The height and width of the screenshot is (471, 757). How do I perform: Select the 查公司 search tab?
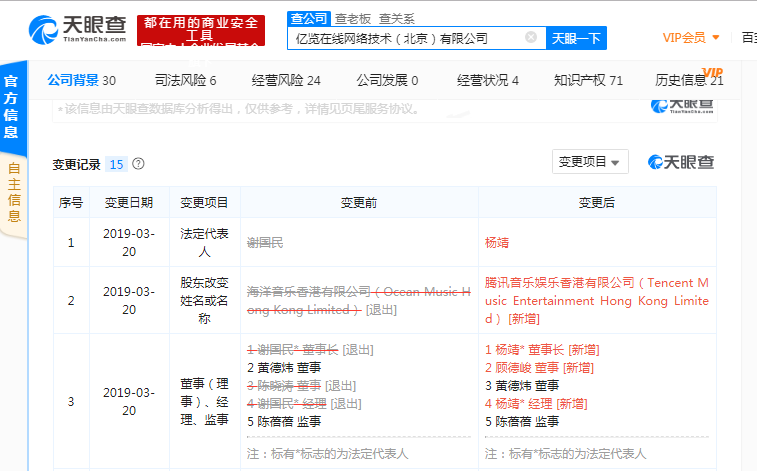point(309,18)
